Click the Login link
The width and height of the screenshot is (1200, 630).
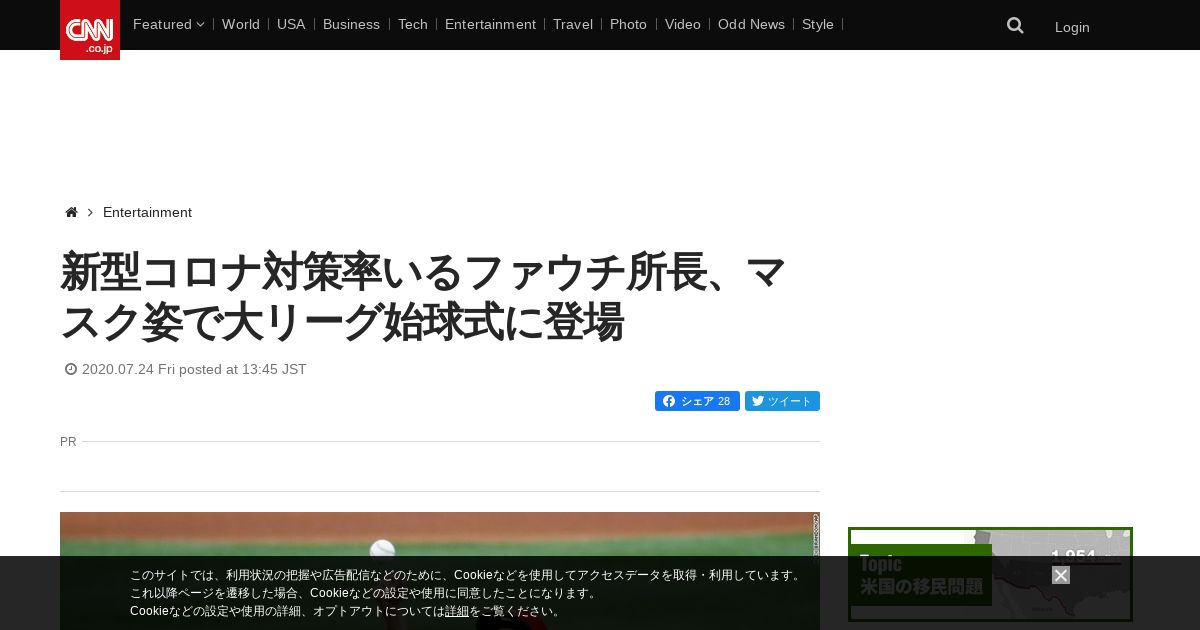tap(1072, 27)
